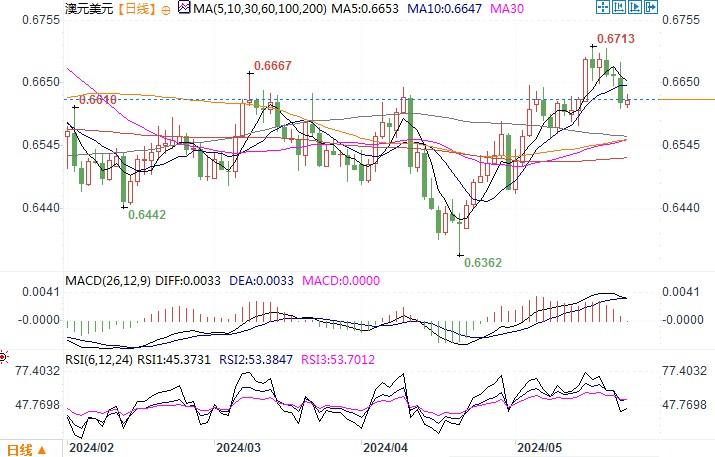Click the small red icon on left edge
Screen dimensions: 715x457
[3, 356]
